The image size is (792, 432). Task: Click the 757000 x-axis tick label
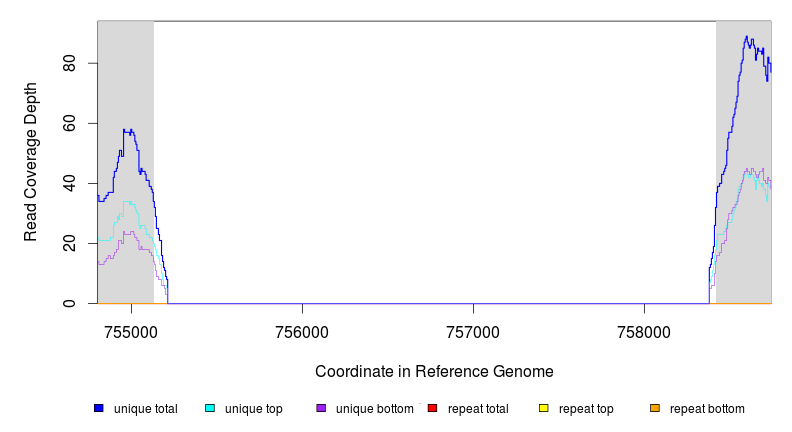click(x=474, y=333)
